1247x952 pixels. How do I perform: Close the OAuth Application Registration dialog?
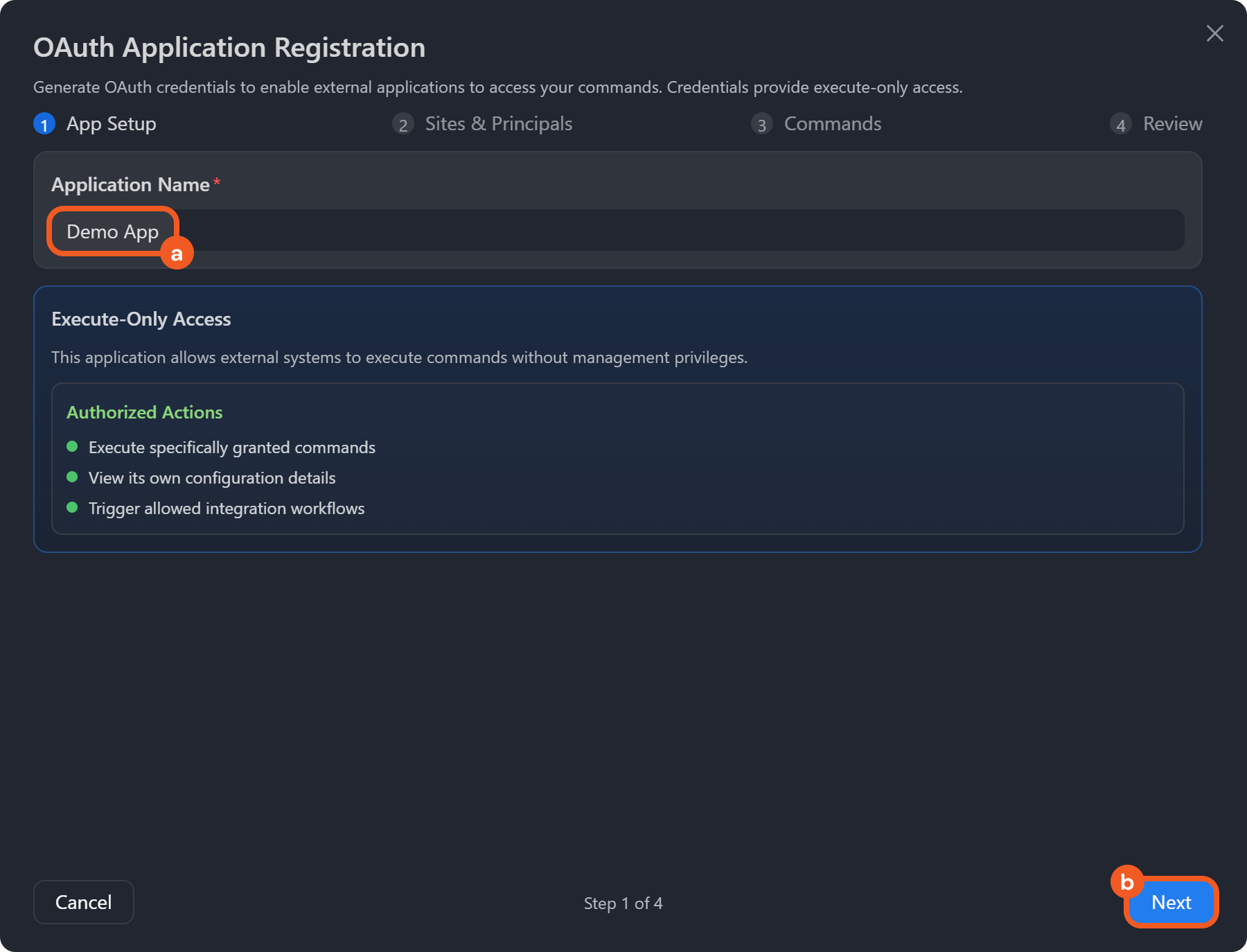point(1214,33)
